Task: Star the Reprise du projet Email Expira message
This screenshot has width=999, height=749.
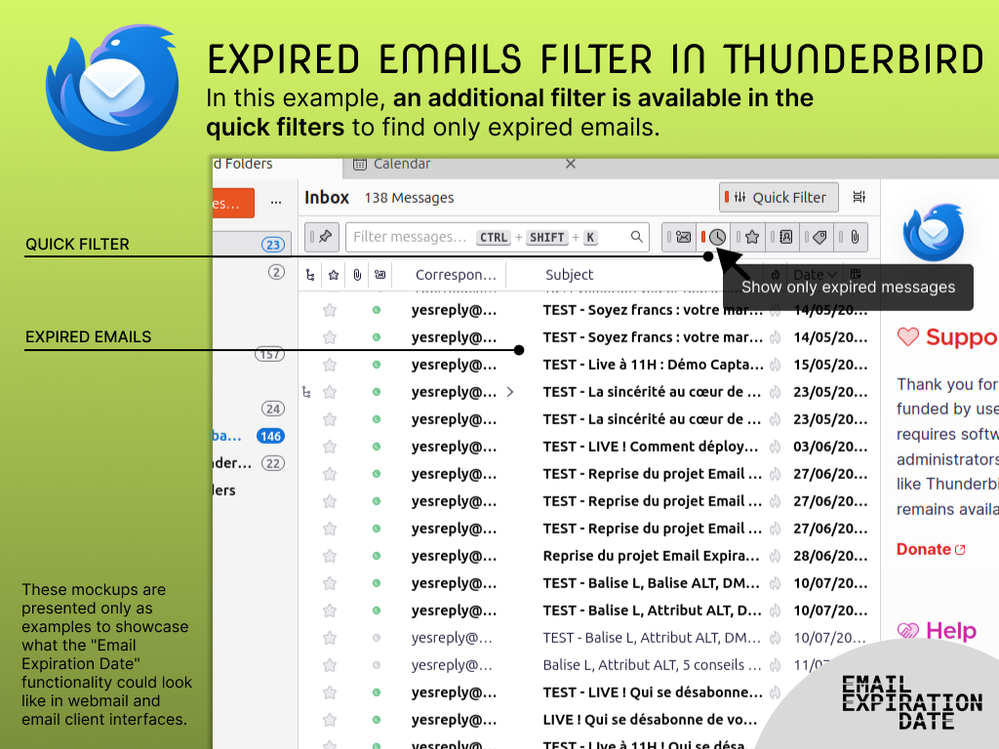Action: pos(329,555)
